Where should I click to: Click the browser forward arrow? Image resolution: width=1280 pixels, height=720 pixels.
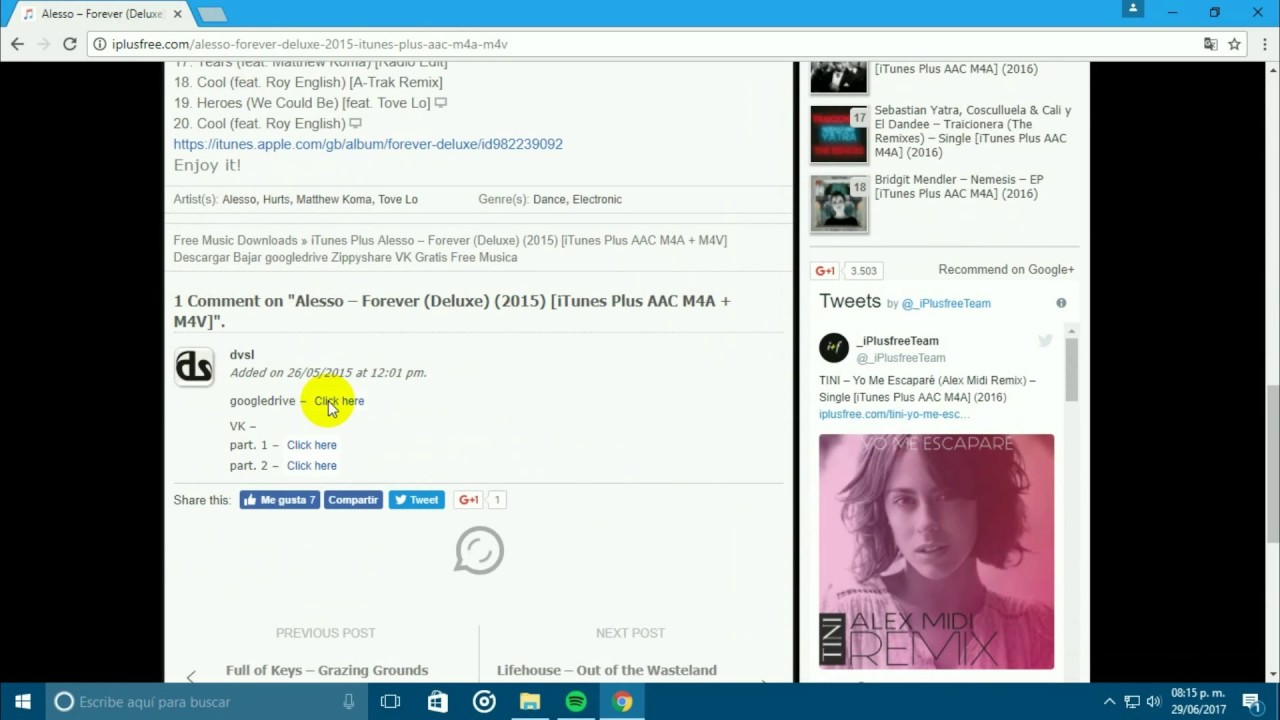[43, 44]
